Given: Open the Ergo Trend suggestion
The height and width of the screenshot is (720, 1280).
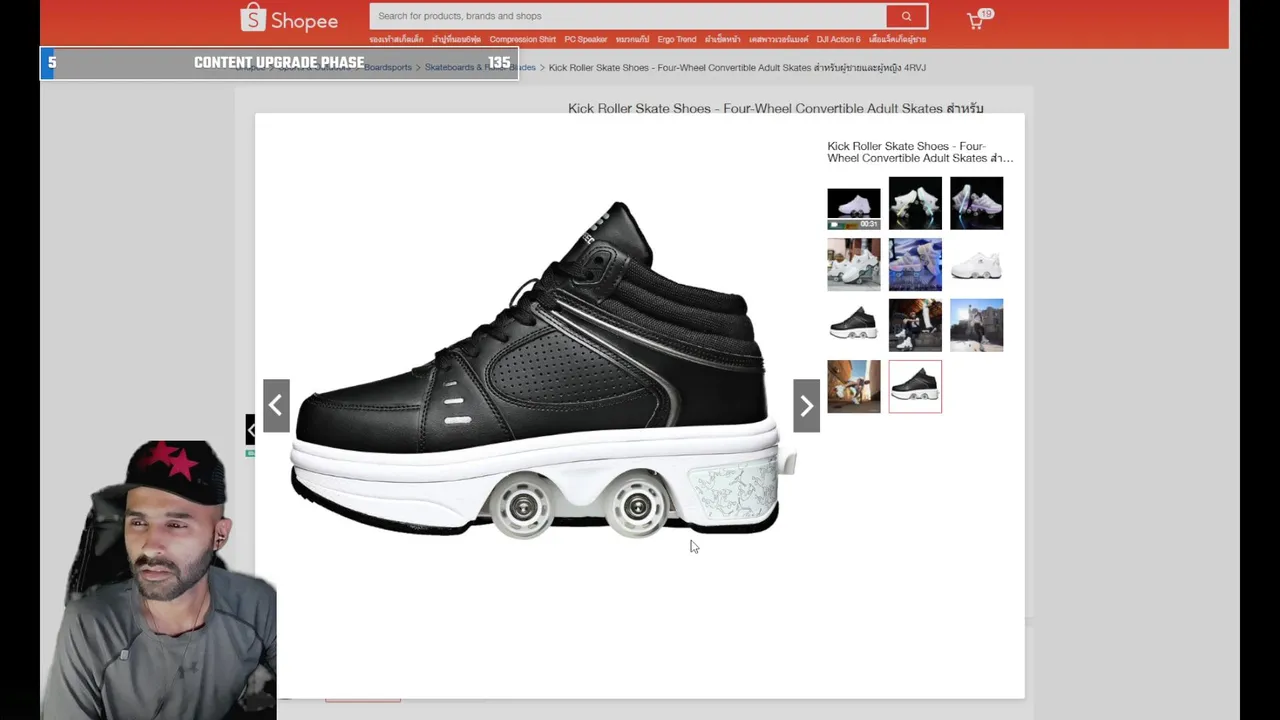Looking at the screenshot, I should click(676, 39).
